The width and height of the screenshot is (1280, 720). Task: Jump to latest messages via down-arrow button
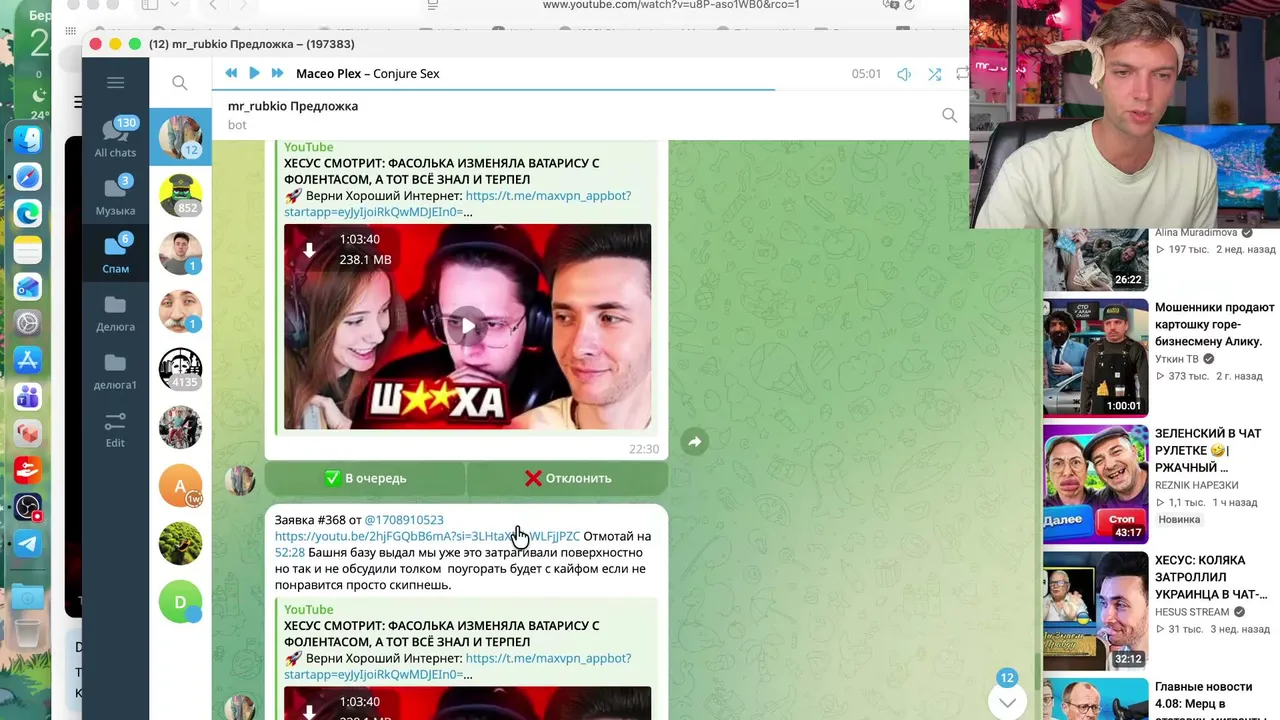1007,701
